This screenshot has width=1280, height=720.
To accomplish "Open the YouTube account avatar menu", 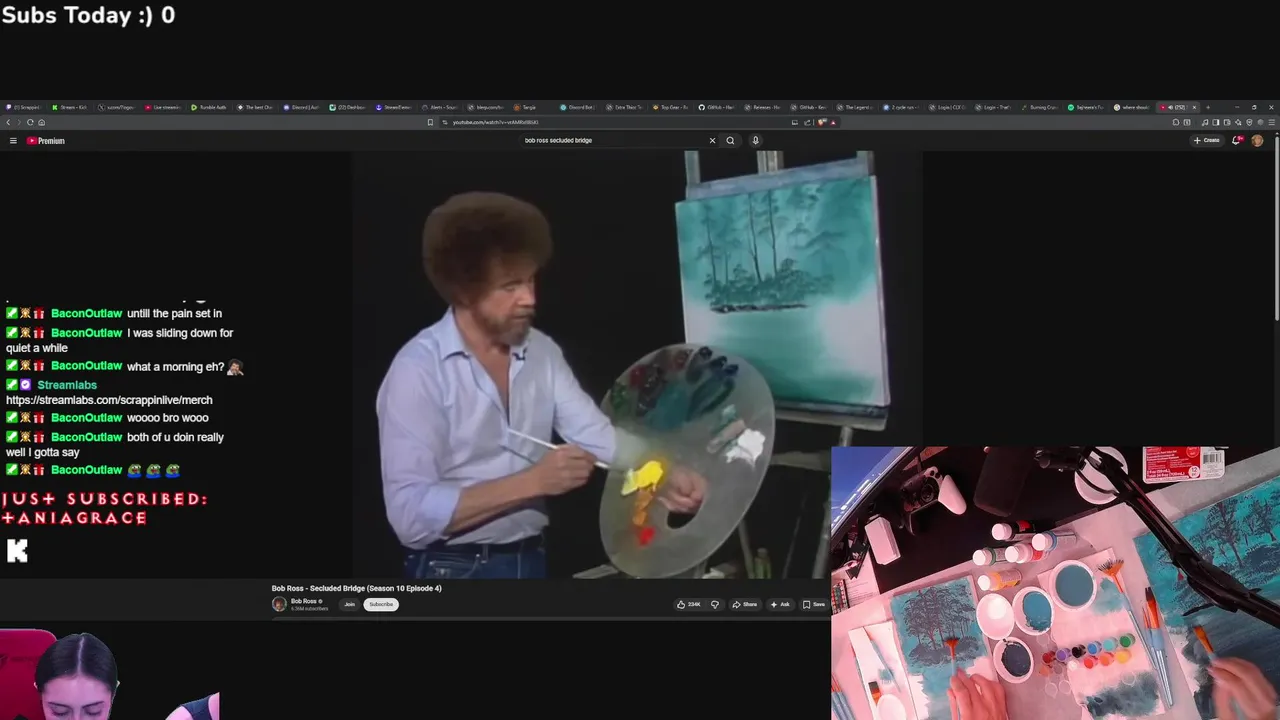I will point(1257,140).
